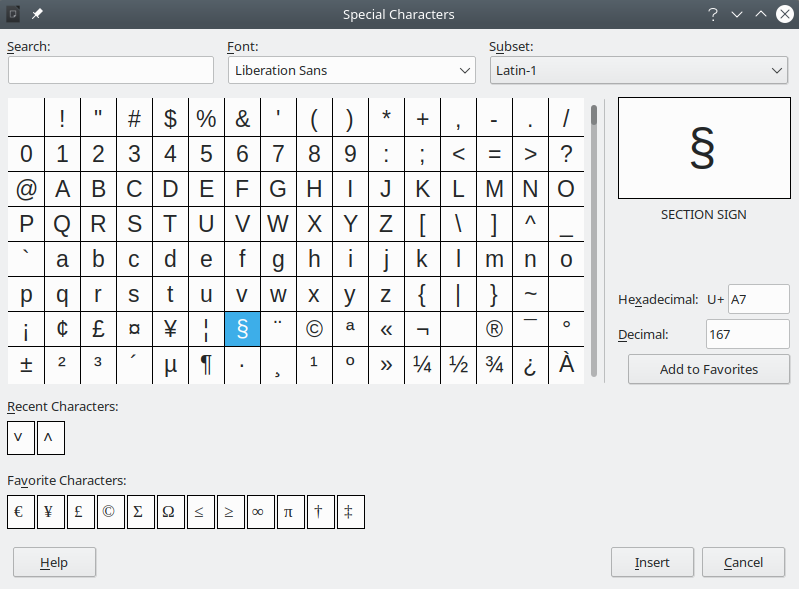The width and height of the screenshot is (799, 589).
Task: Click the Decimal field containing 167
Action: [x=747, y=334]
